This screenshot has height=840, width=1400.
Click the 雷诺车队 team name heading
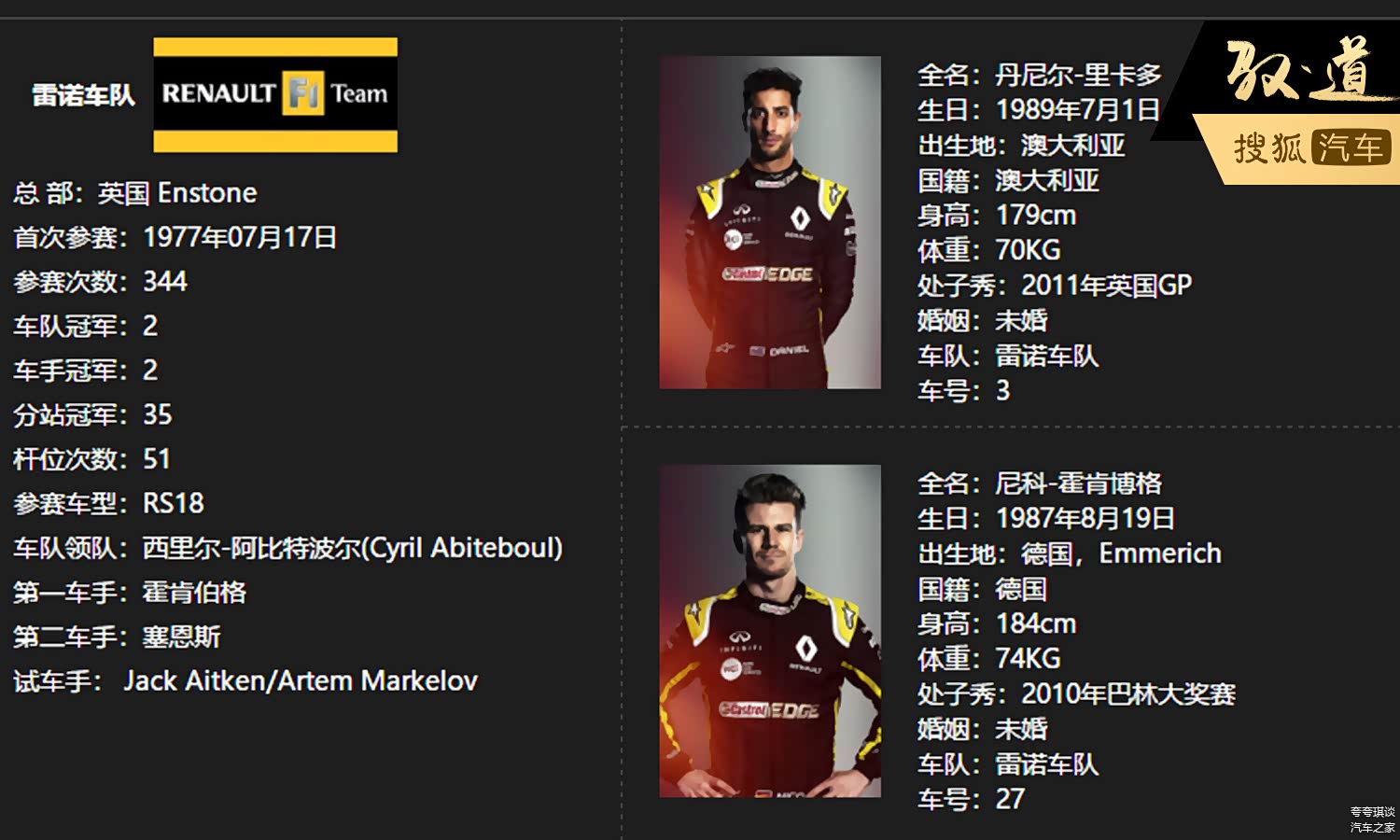83,94
